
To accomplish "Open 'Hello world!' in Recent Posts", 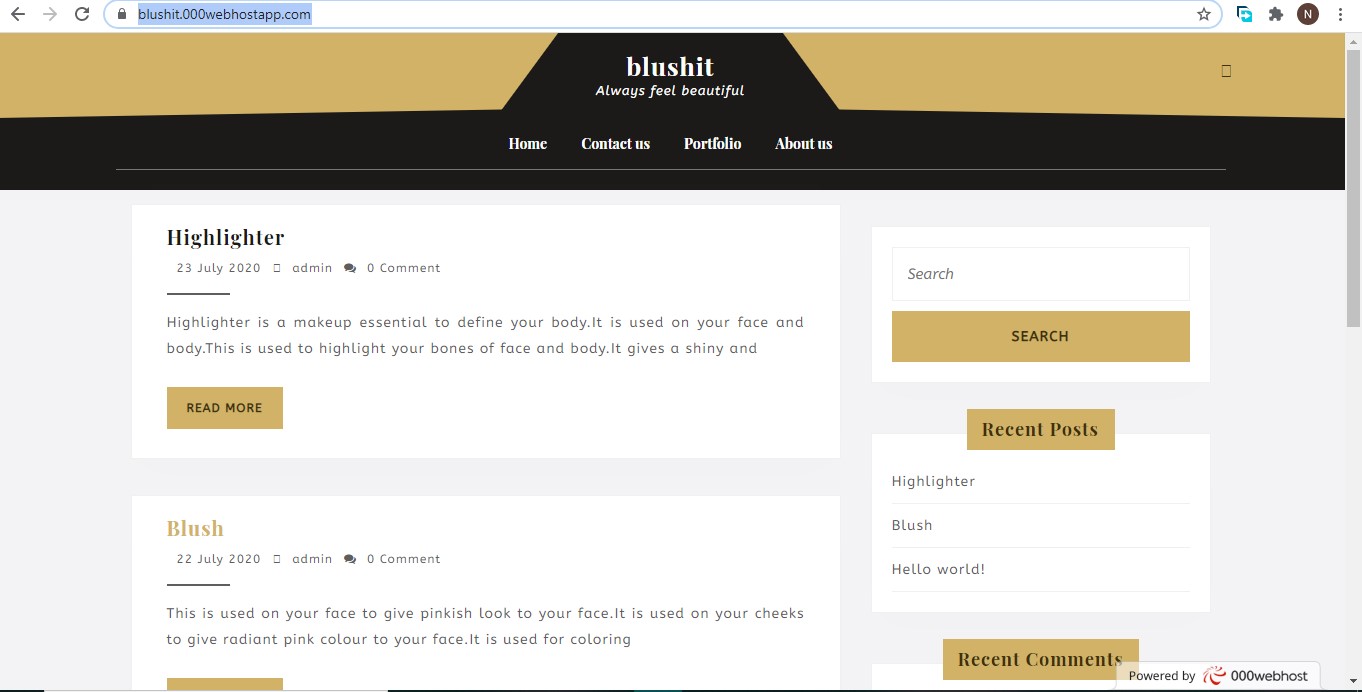I will (938, 569).
